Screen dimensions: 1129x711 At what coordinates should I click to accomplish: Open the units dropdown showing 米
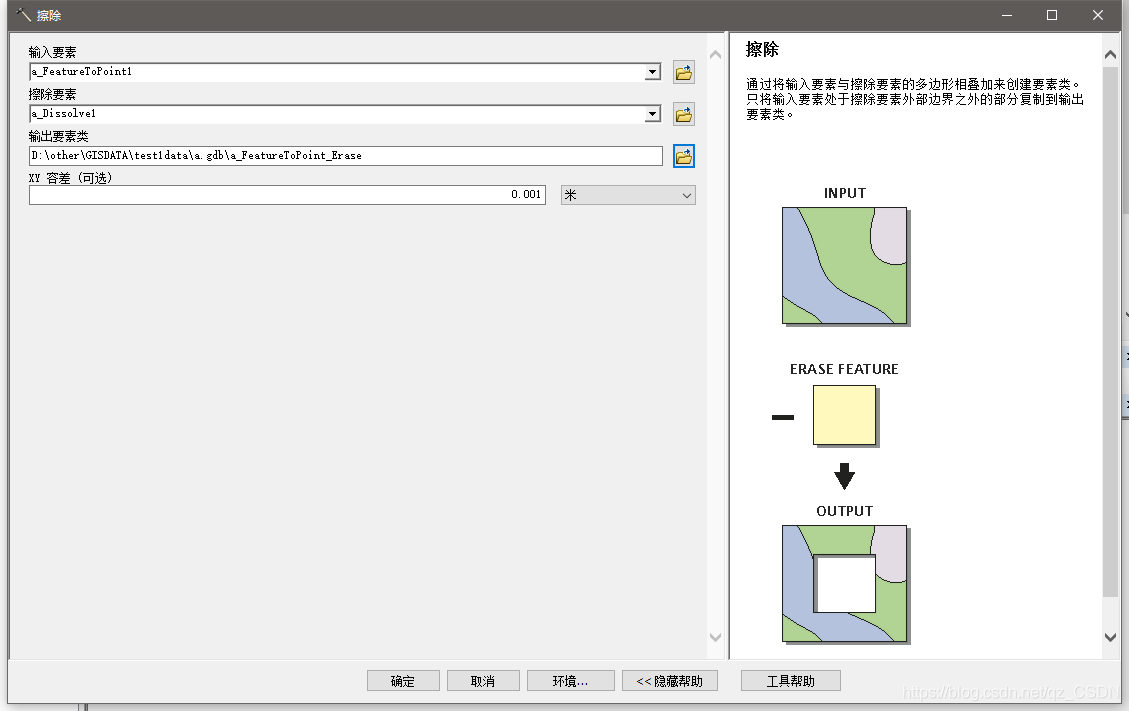click(688, 194)
